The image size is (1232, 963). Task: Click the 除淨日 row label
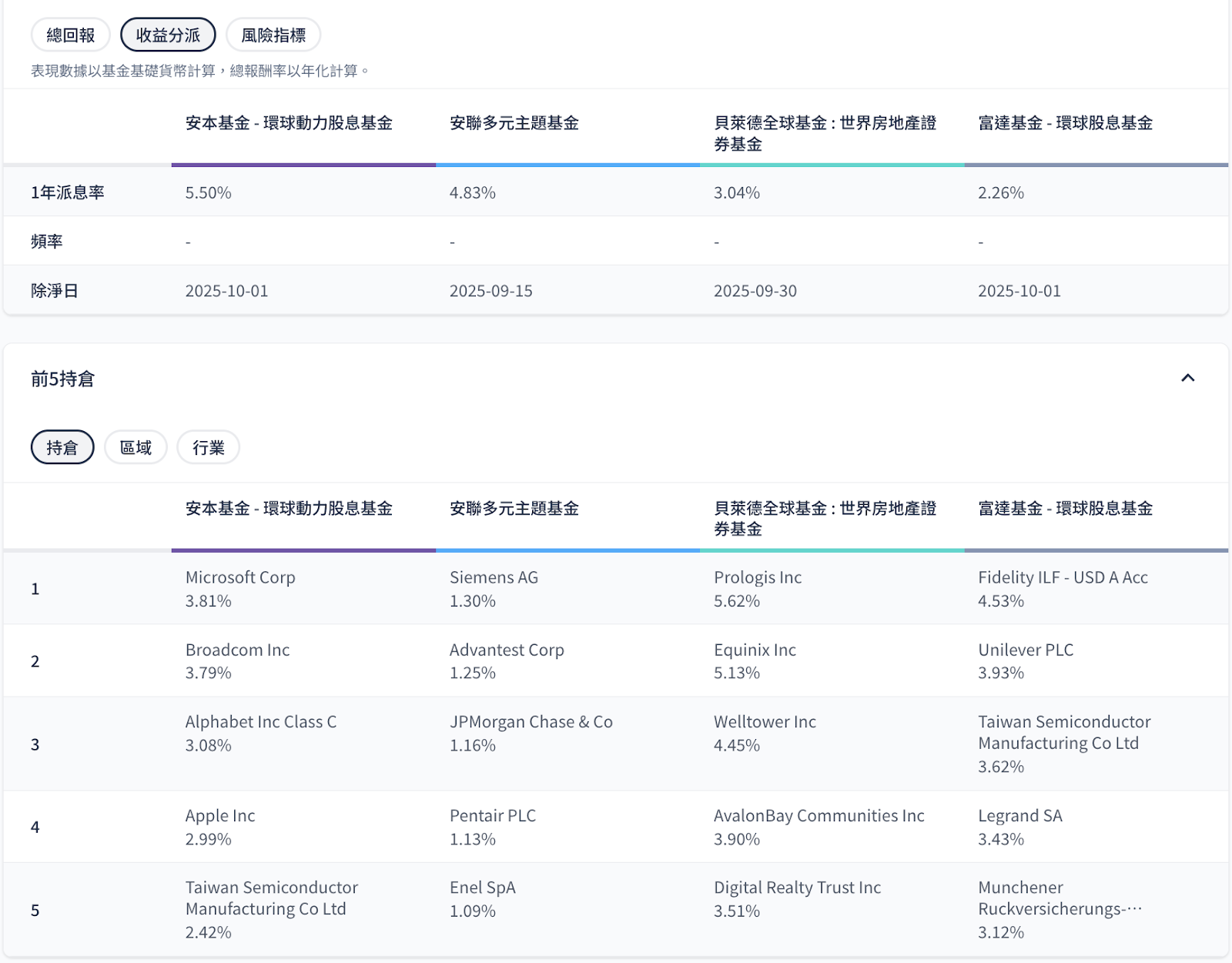tap(55, 291)
